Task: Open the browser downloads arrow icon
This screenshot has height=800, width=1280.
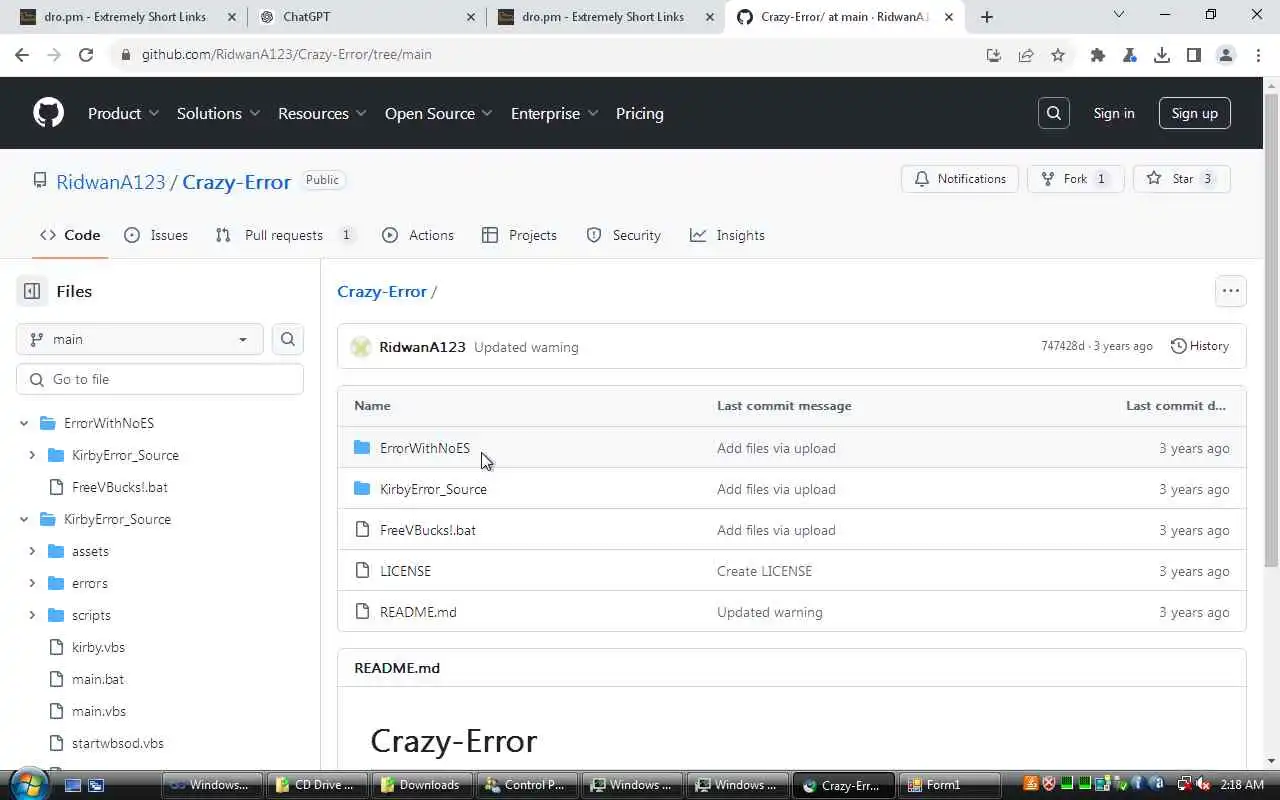Action: click(x=1162, y=55)
